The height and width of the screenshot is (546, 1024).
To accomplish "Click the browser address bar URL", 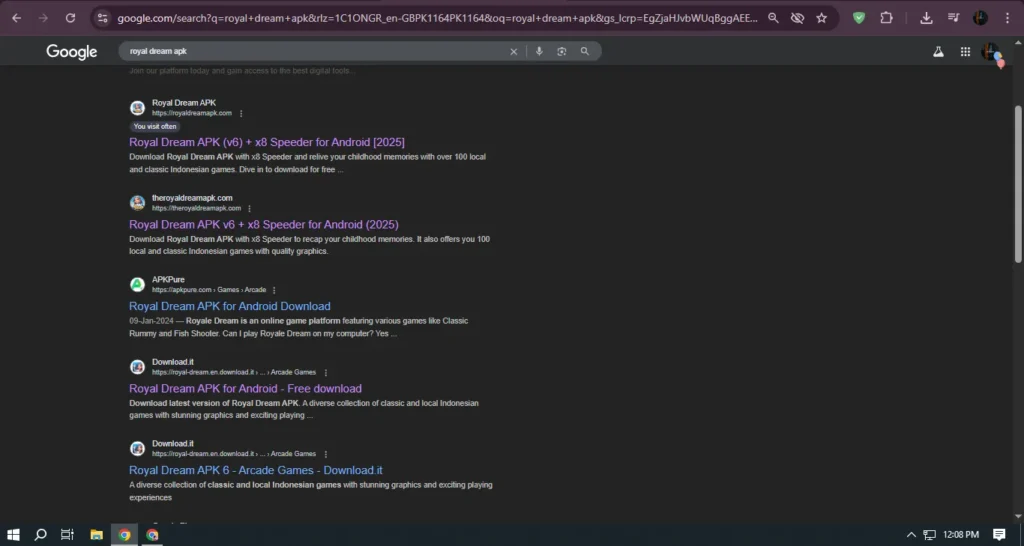I will (x=436, y=18).
